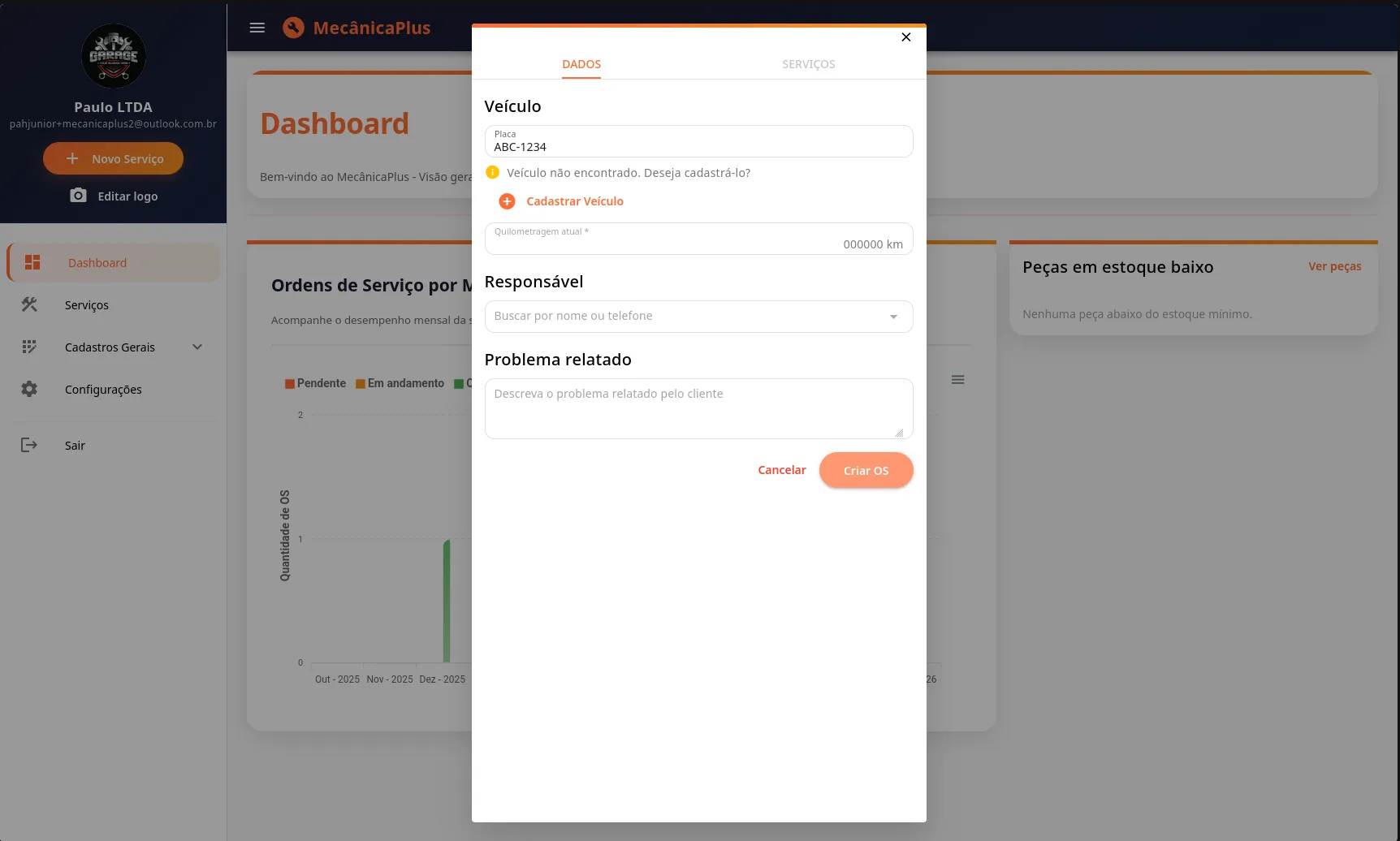This screenshot has width=1400, height=841.
Task: Select the DADOS tab
Action: (581, 64)
